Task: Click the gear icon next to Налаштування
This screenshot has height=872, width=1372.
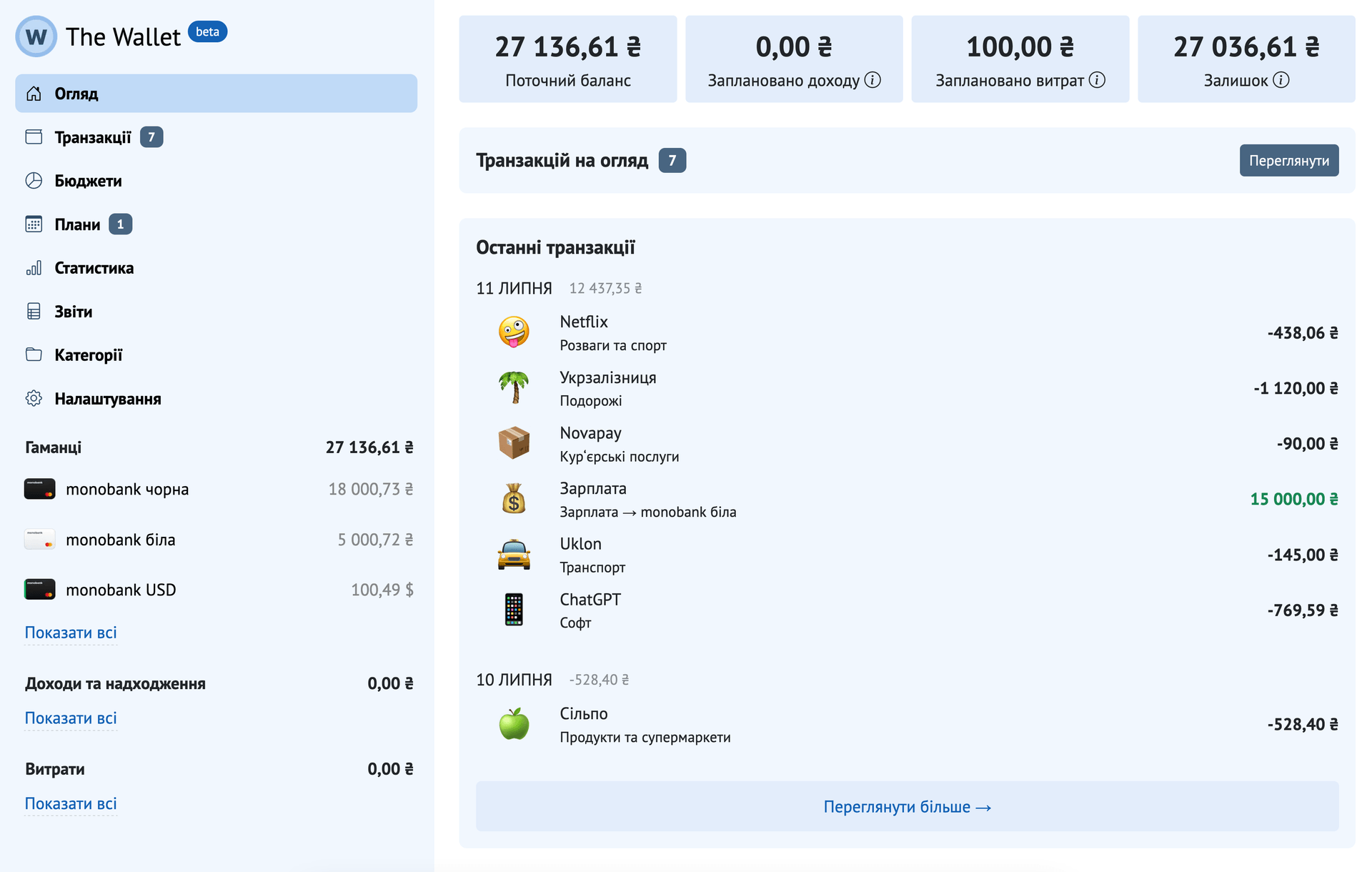Action: click(x=34, y=399)
